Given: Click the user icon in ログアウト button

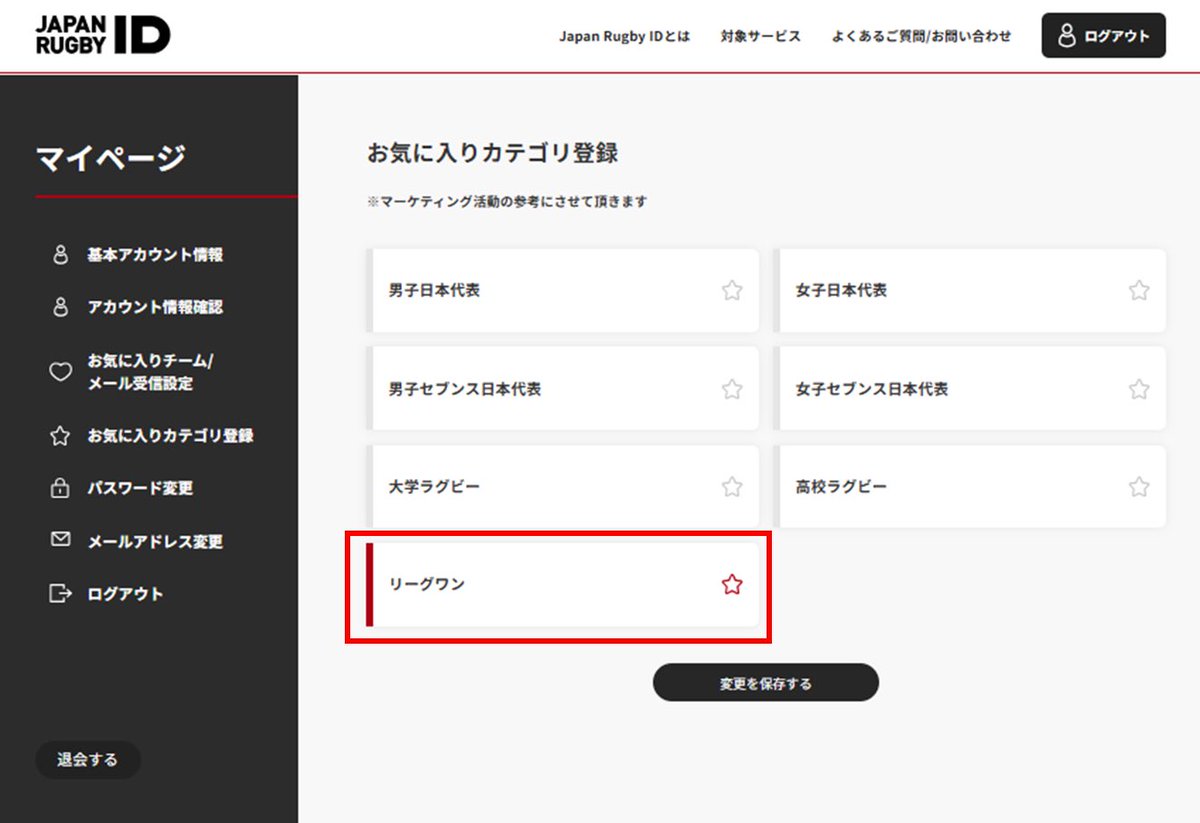Looking at the screenshot, I should point(1067,36).
